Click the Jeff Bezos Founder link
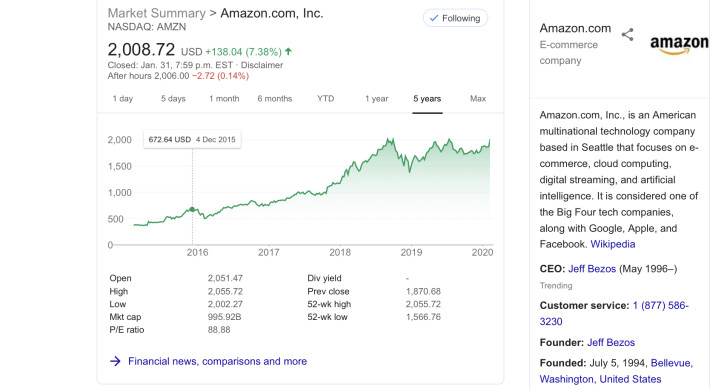The image size is (710, 389). point(611,342)
